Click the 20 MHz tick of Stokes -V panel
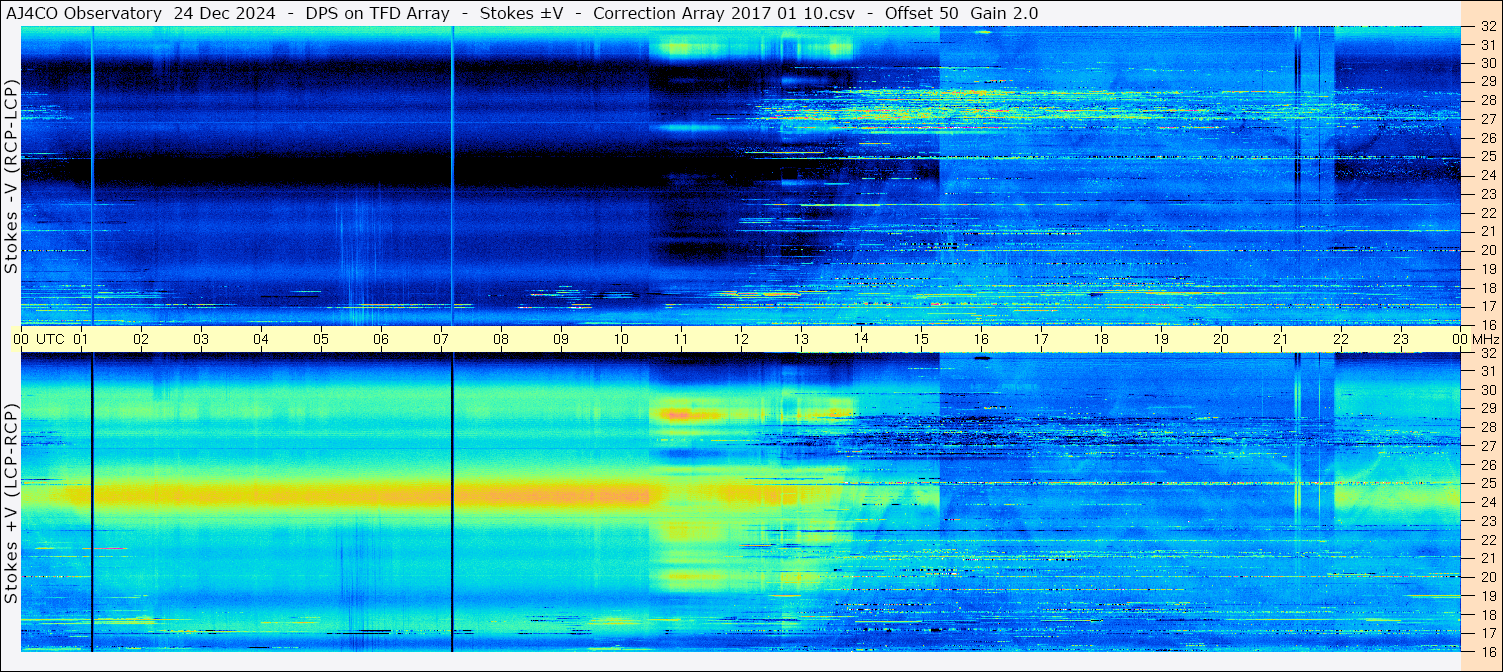1503x672 pixels. [1487, 250]
